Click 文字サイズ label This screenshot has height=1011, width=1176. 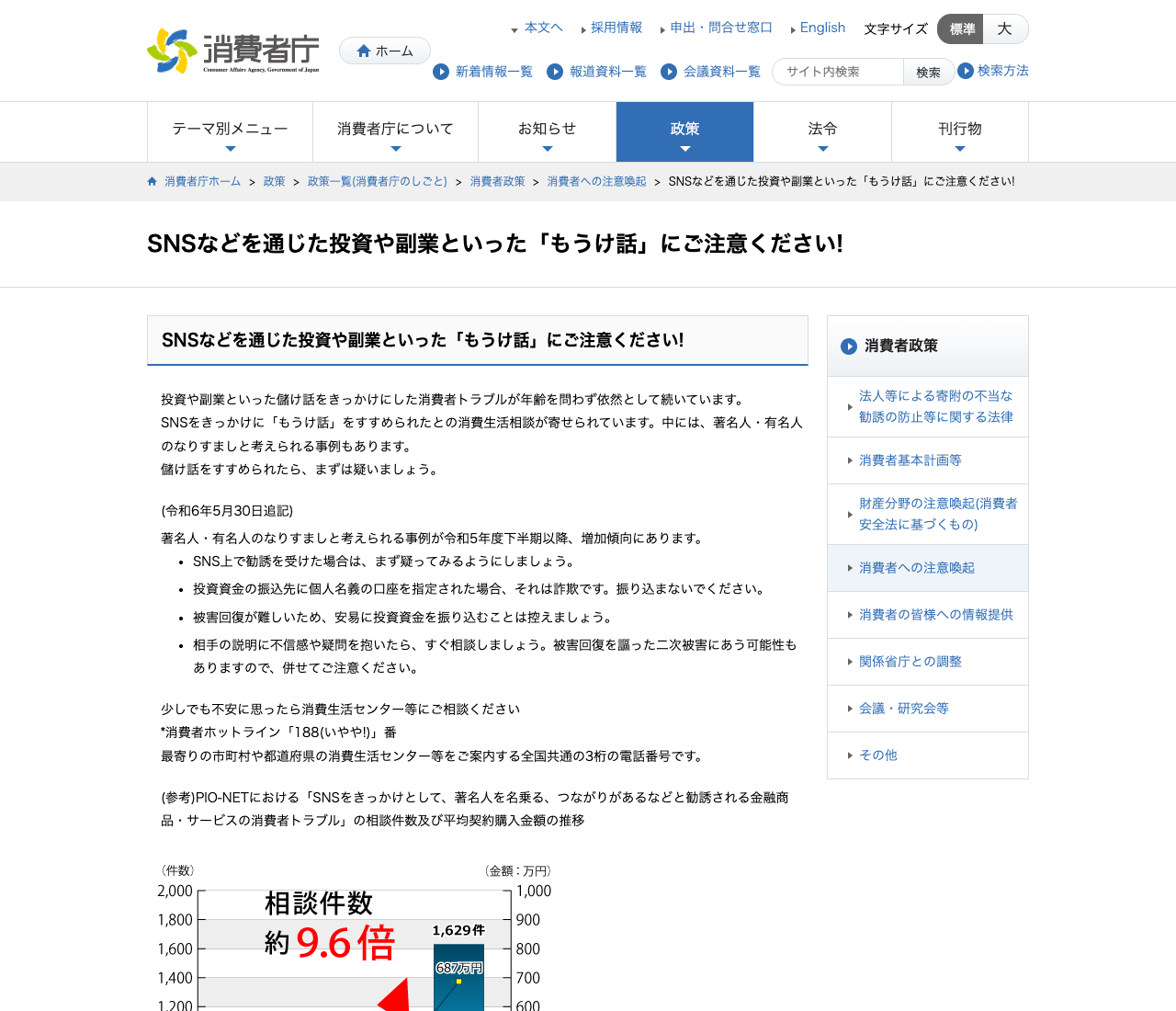click(896, 28)
